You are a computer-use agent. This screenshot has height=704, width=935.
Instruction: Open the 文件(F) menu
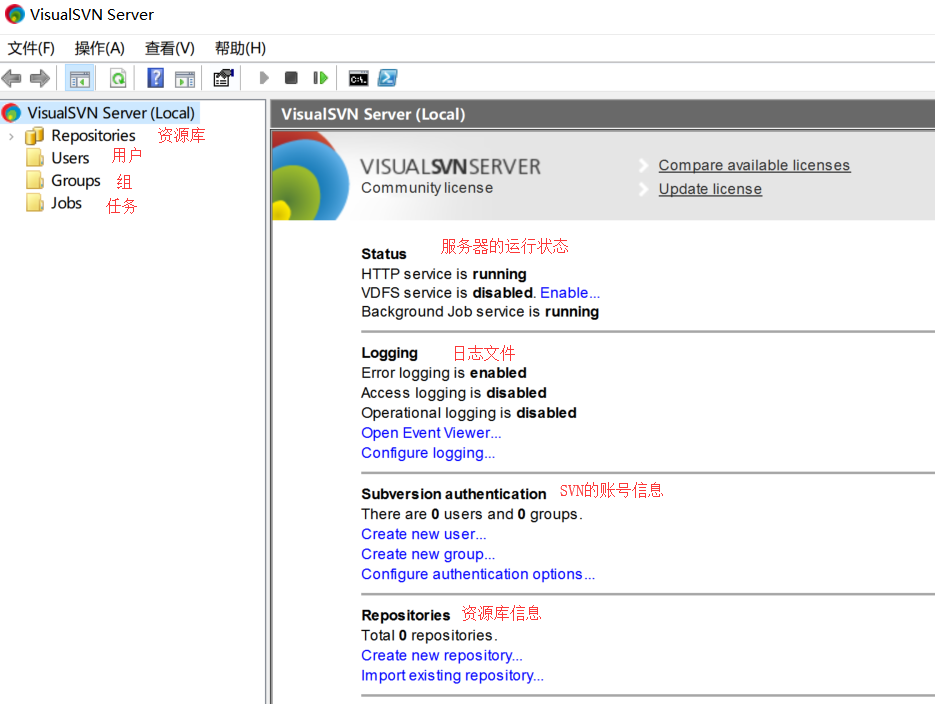tap(31, 48)
